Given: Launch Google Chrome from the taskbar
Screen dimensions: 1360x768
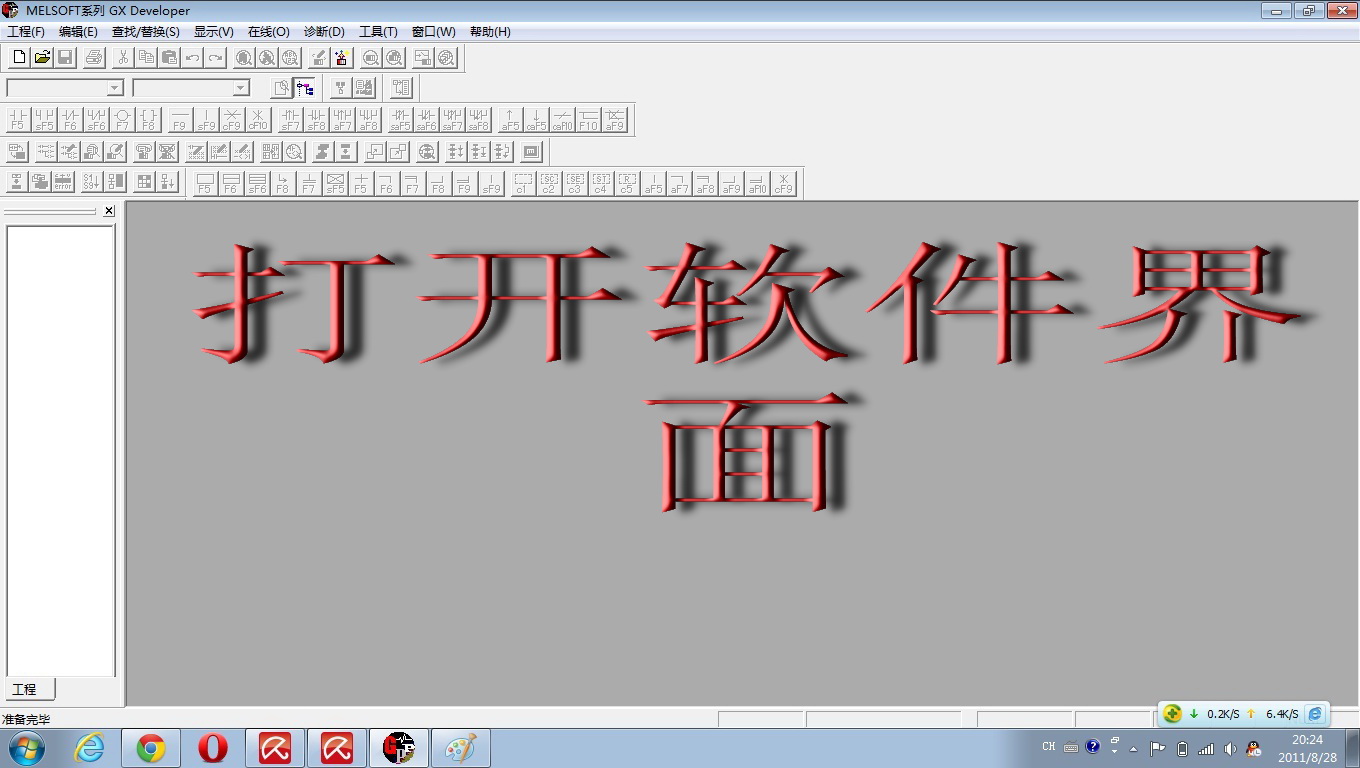Looking at the screenshot, I should click(151, 748).
